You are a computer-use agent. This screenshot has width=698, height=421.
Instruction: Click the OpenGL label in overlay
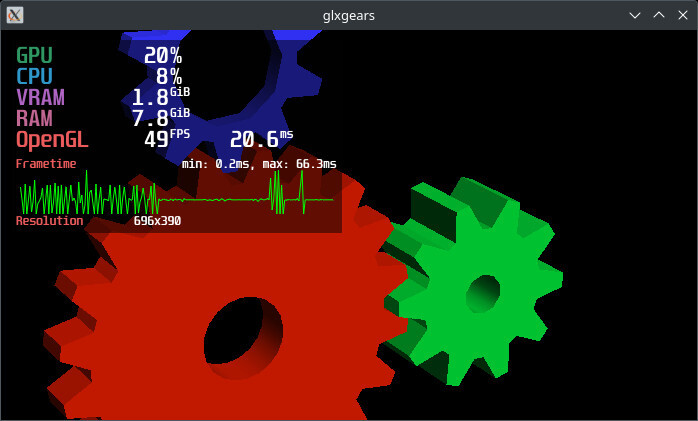[52, 140]
